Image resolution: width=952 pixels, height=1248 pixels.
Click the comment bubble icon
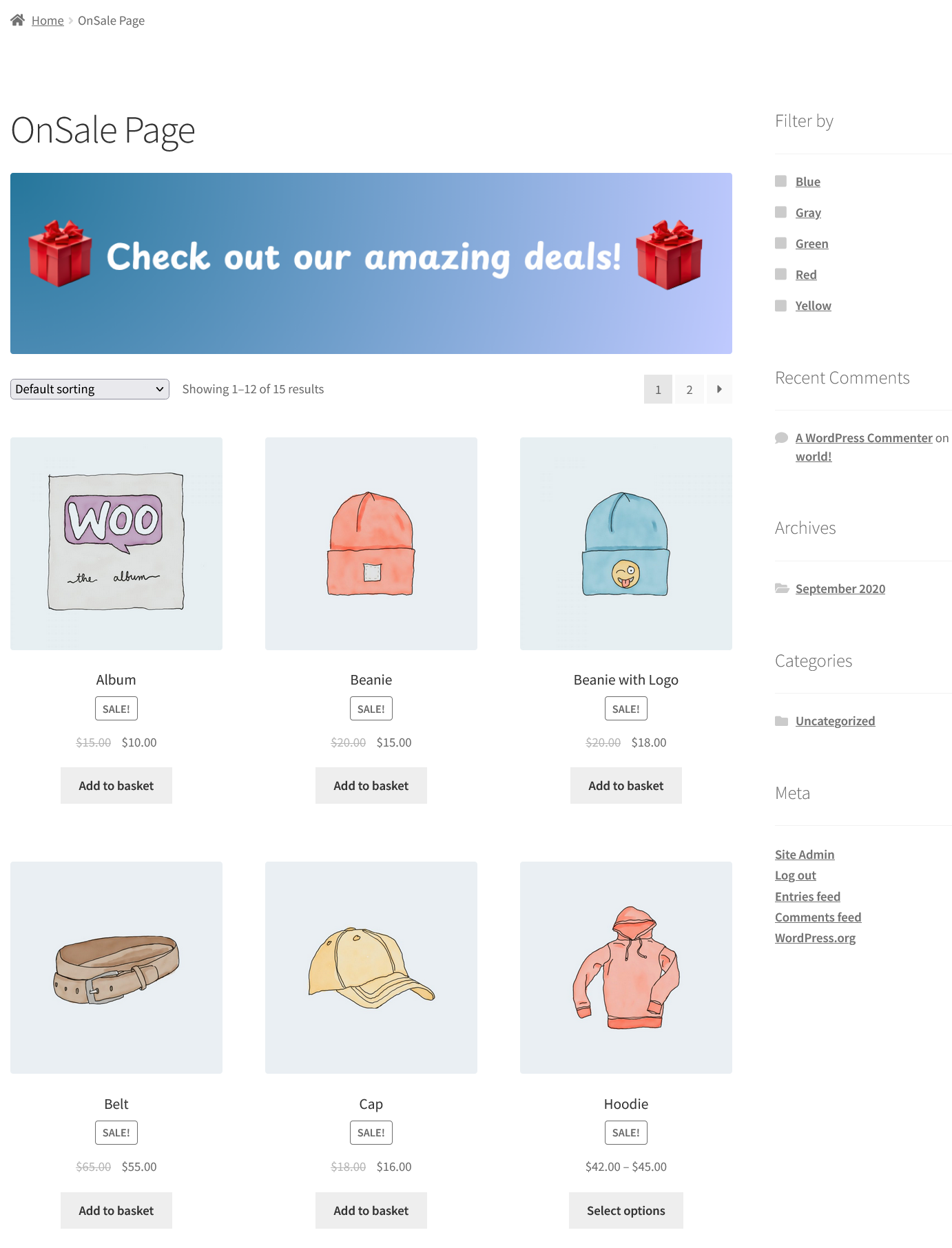(781, 438)
